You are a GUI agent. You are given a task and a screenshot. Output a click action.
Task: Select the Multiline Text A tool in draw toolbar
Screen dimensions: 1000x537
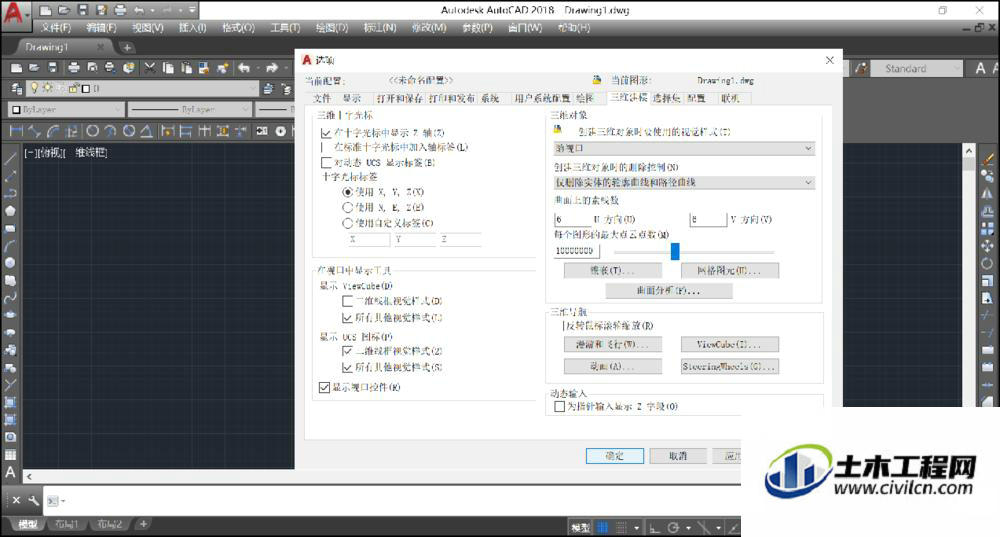10,472
